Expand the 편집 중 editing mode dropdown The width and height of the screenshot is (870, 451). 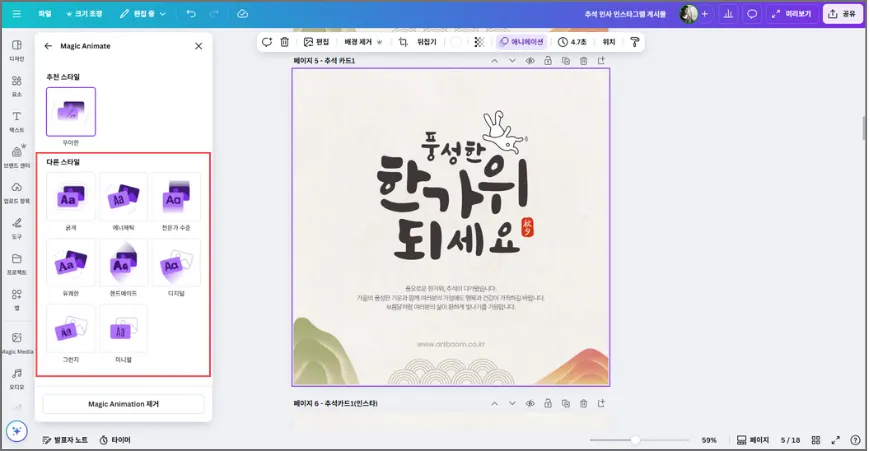[x=143, y=14]
